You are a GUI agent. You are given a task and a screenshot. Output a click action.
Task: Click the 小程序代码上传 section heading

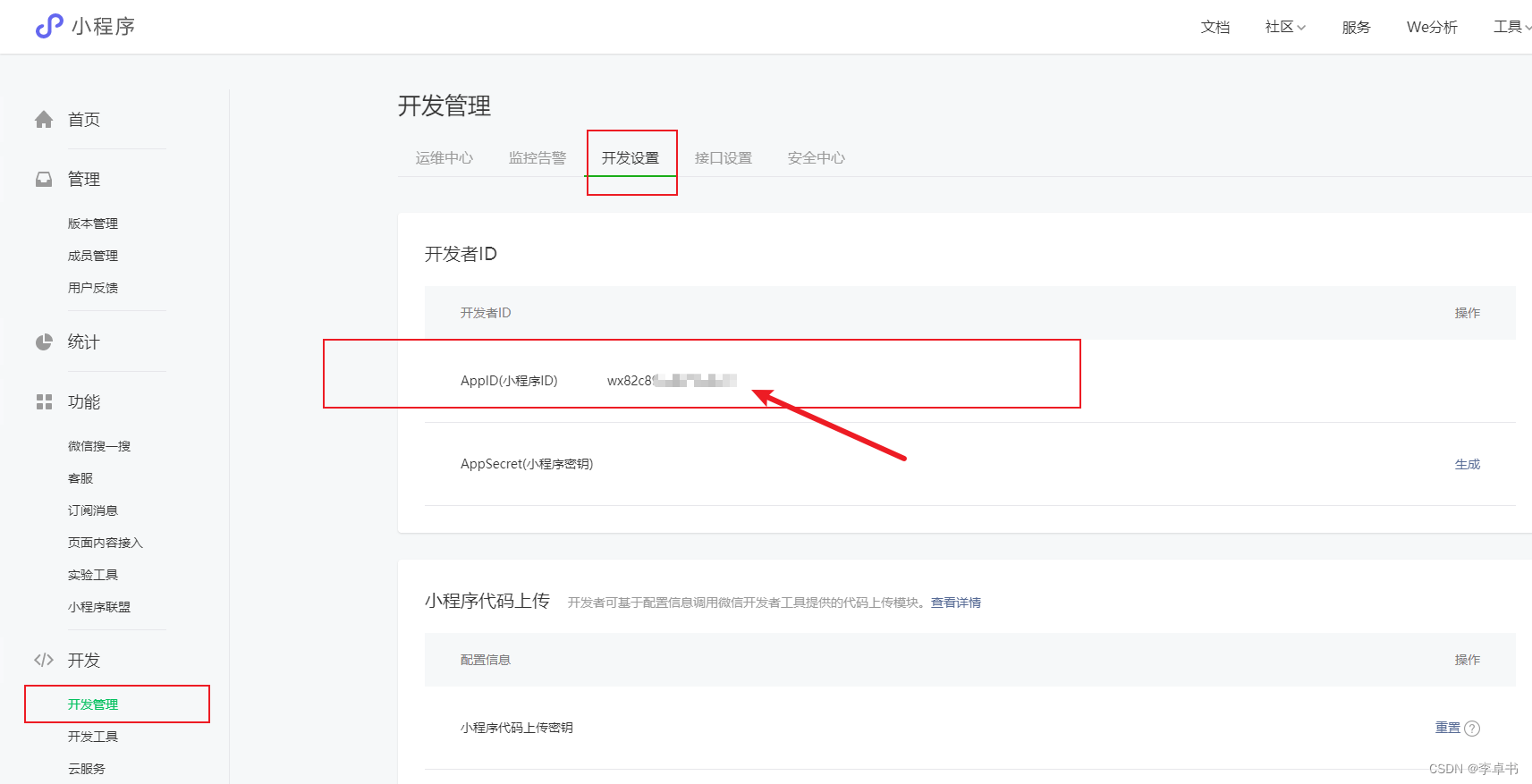point(487,601)
